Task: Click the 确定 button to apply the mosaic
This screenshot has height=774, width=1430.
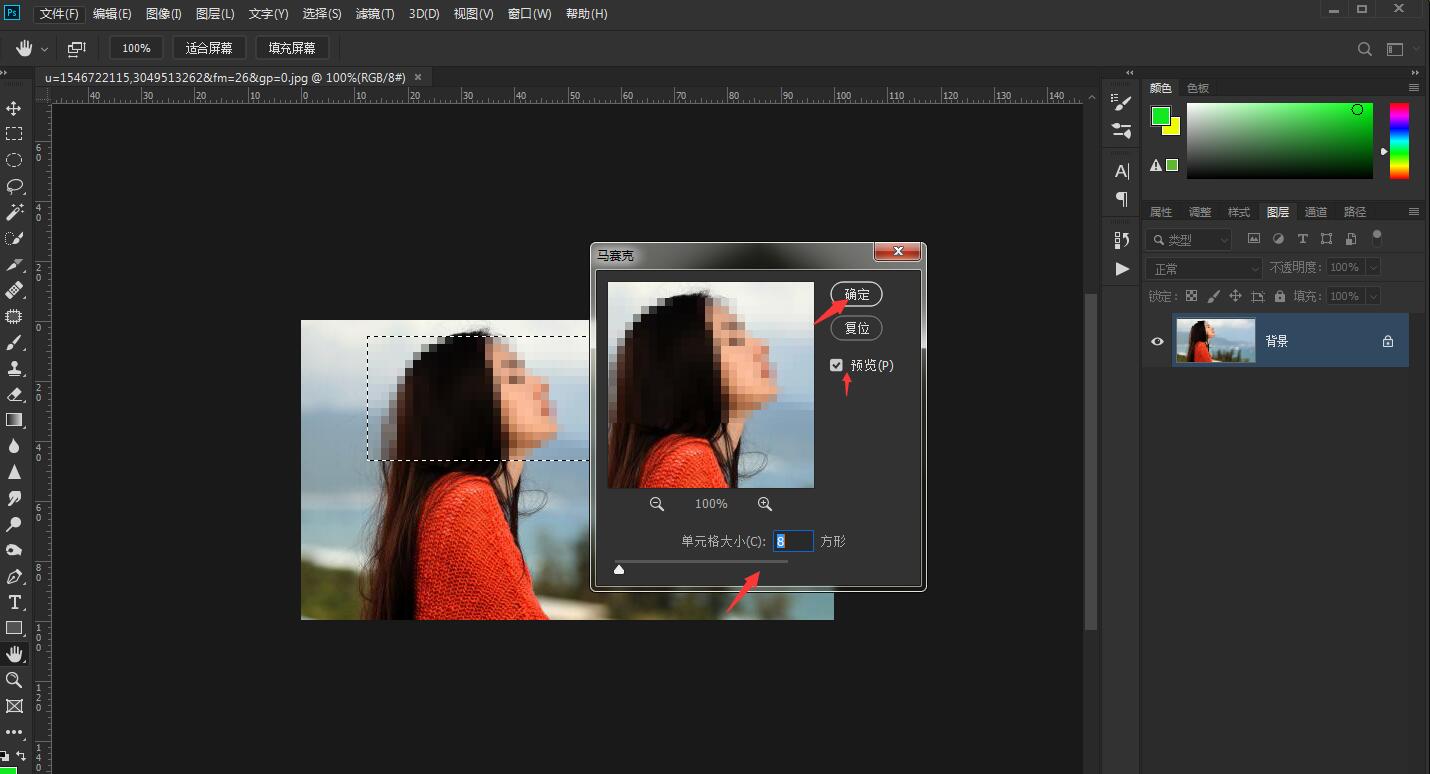Action: [x=857, y=294]
